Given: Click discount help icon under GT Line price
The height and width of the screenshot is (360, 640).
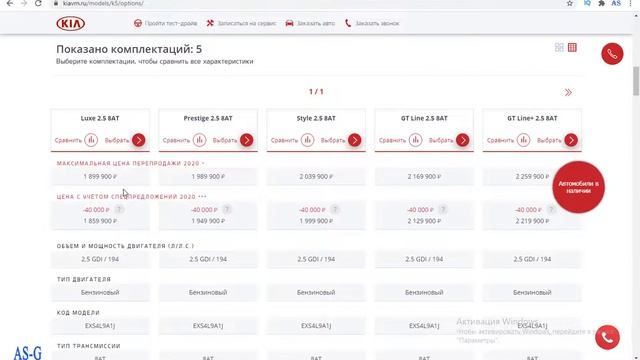Looking at the screenshot, I should tap(443, 209).
